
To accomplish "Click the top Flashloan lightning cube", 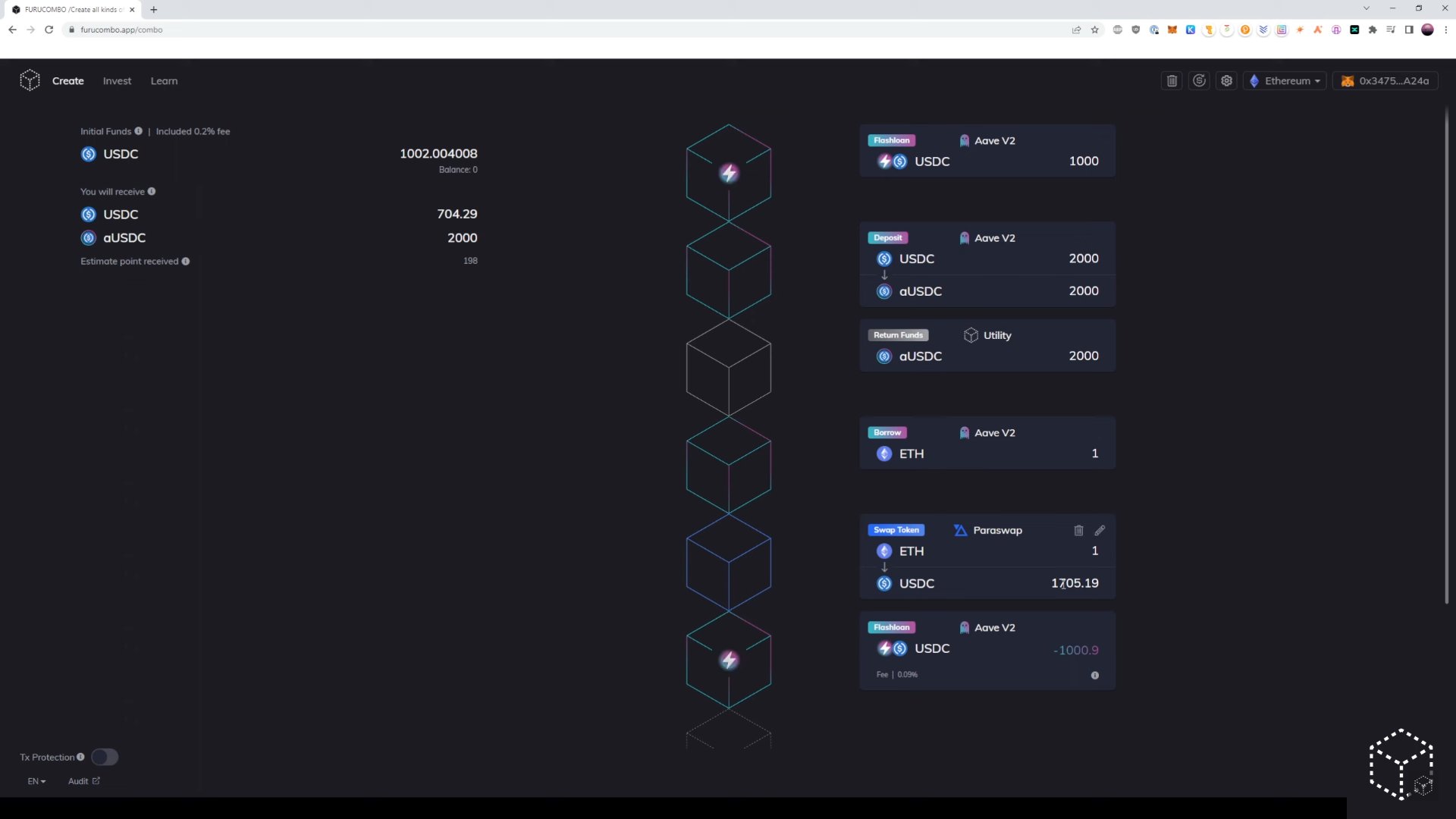I will (728, 173).
